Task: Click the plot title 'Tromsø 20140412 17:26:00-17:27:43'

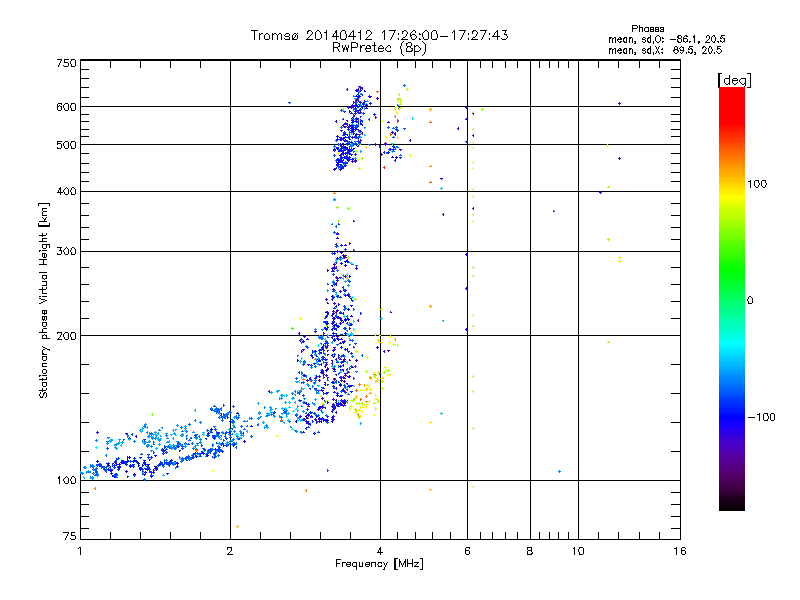Action: point(379,35)
